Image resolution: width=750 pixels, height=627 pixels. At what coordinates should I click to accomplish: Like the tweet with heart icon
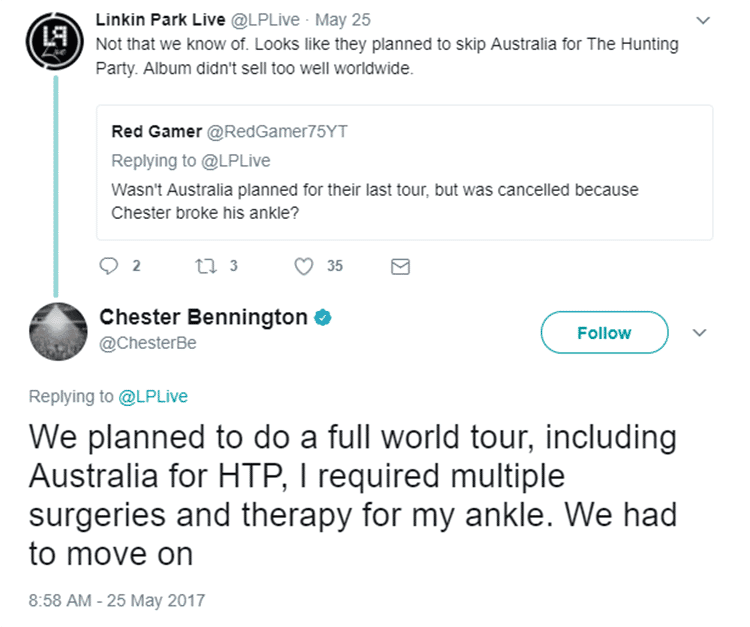tap(305, 266)
